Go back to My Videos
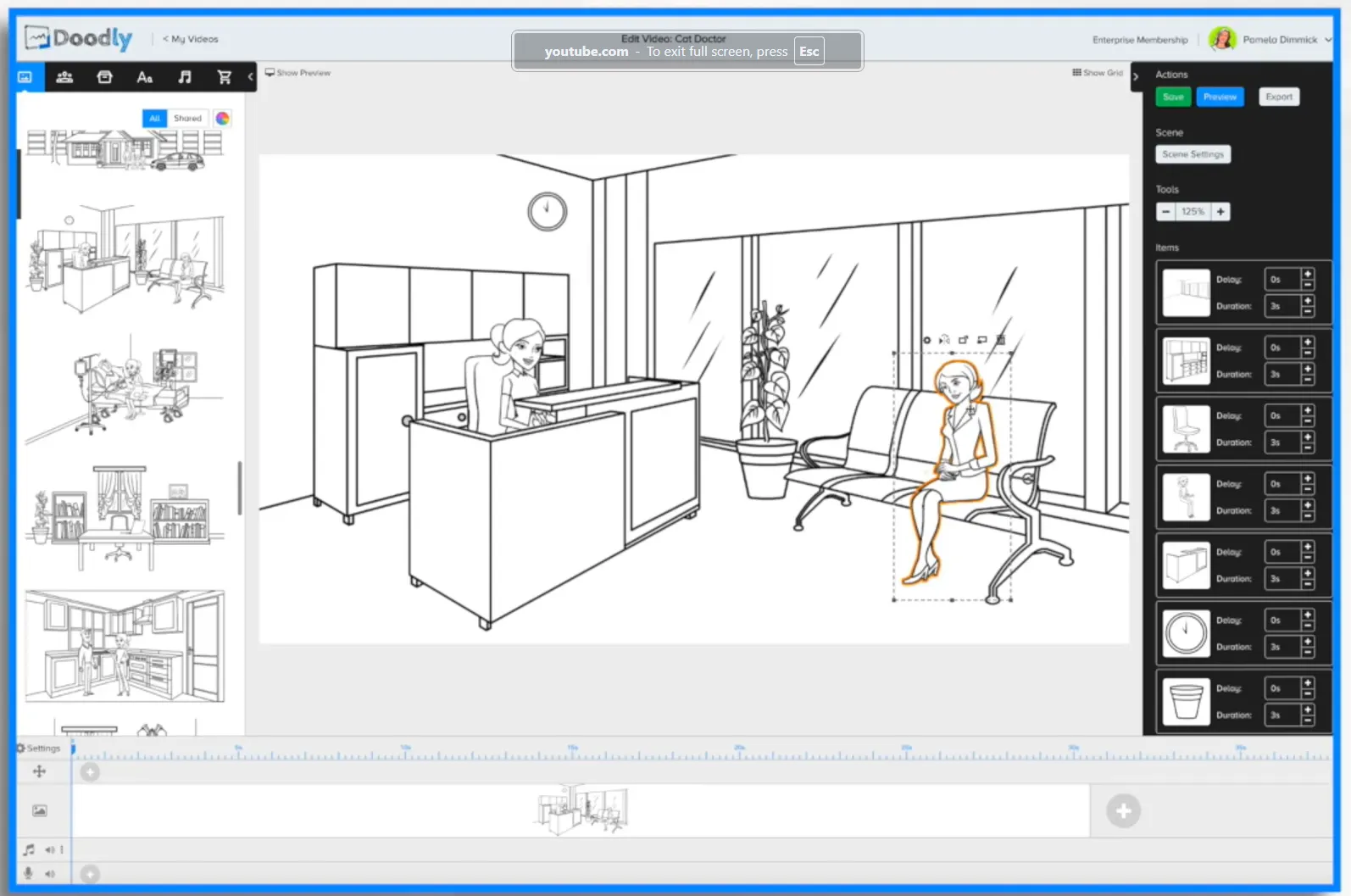Image resolution: width=1351 pixels, height=896 pixels. coord(191,39)
